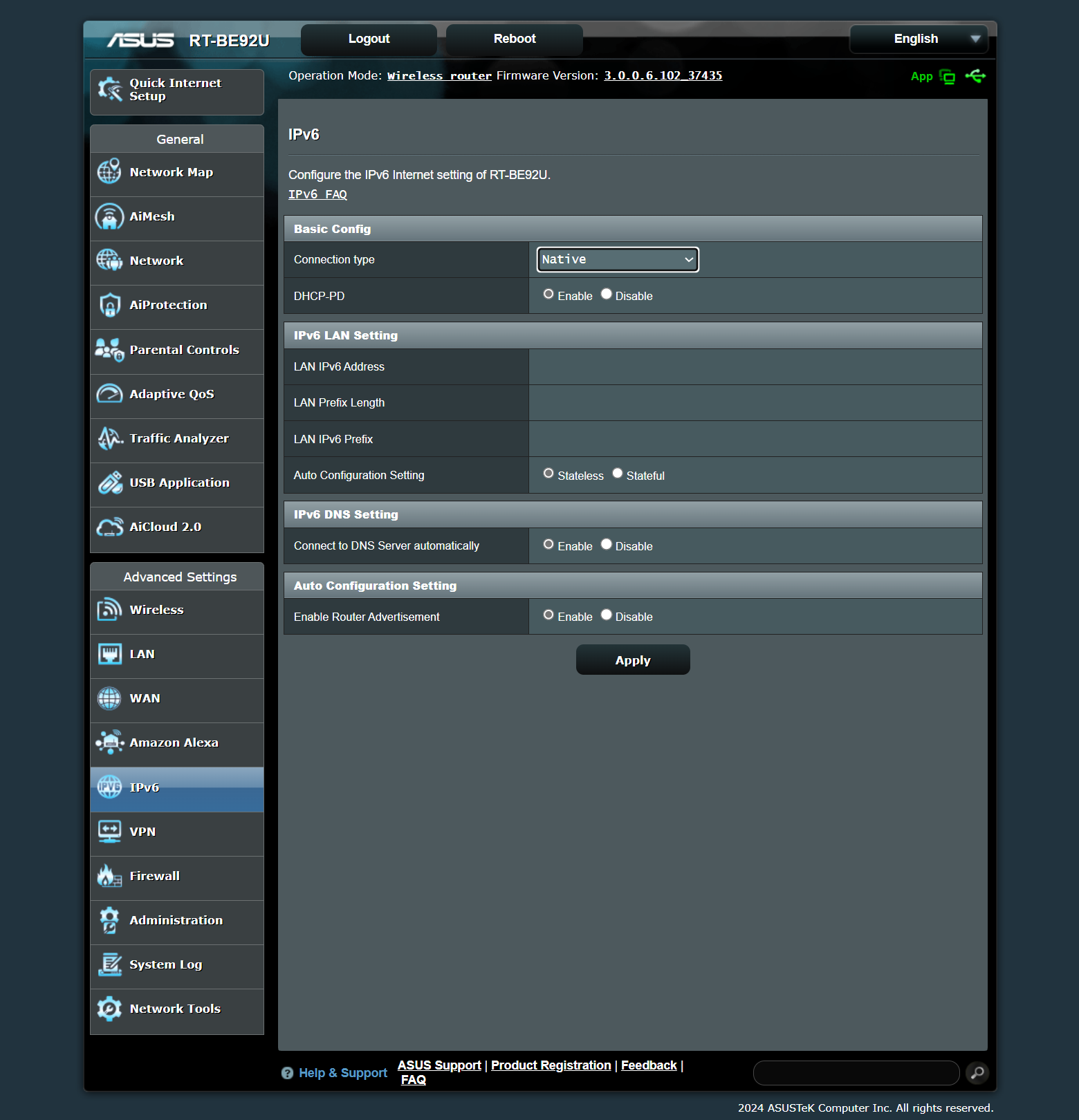Select the IPv6 sidebar icon
The image size is (1079, 1120).
coord(110,787)
